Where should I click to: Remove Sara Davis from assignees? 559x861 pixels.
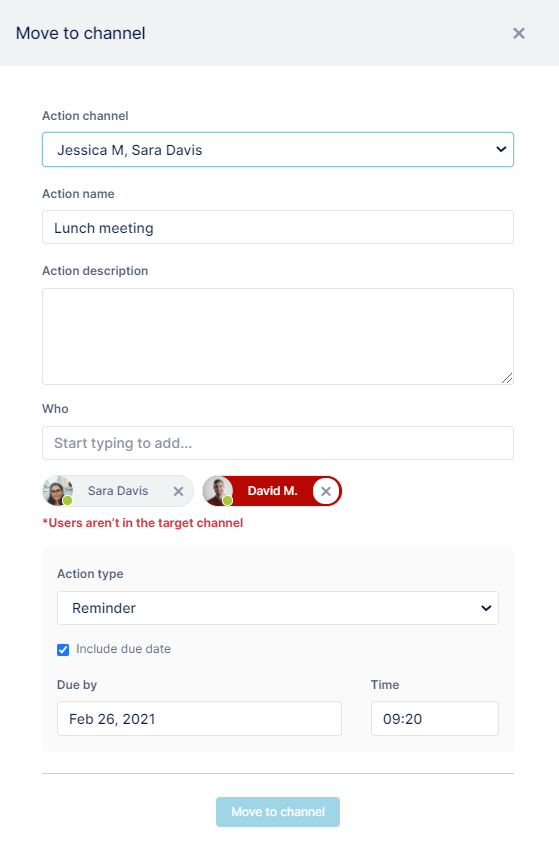pyautogui.click(x=178, y=491)
